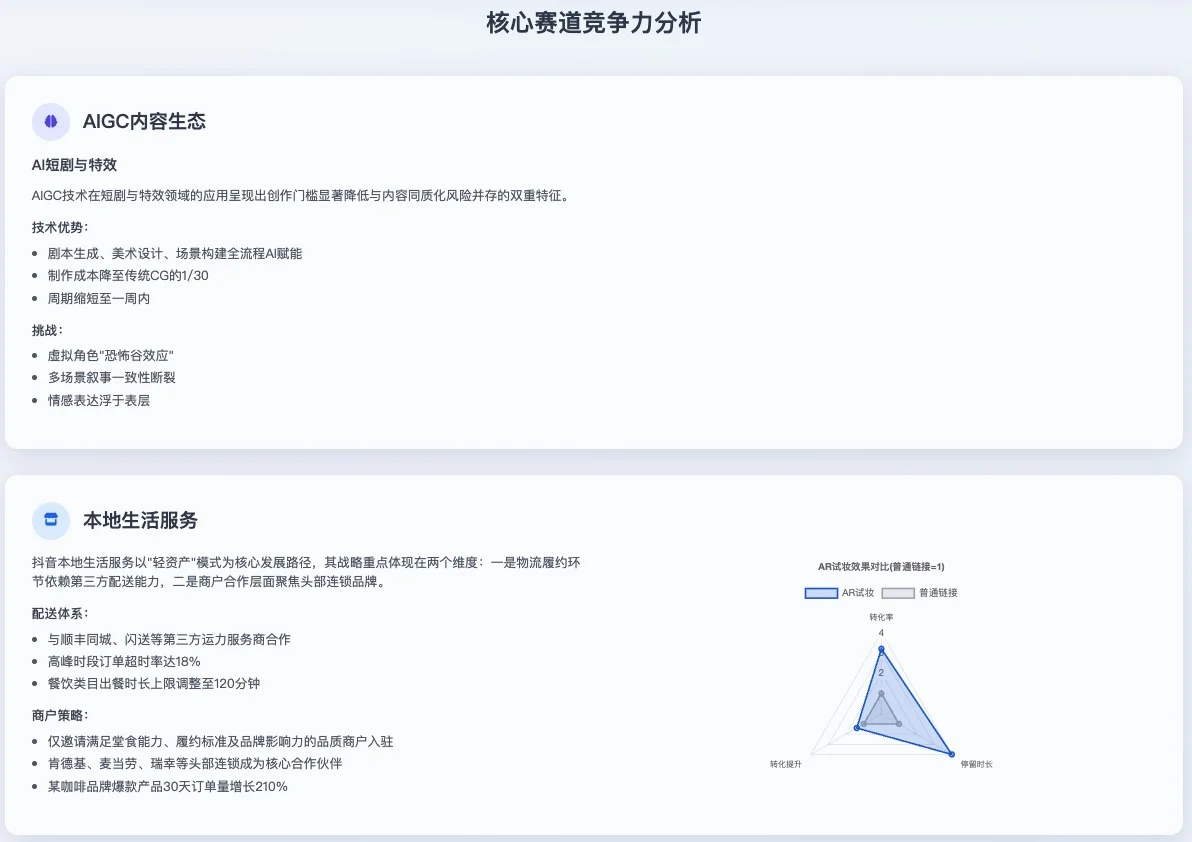This screenshot has height=842, width=1192.
Task: Click the circular purple icon badge in AIGC card
Action: click(51, 121)
